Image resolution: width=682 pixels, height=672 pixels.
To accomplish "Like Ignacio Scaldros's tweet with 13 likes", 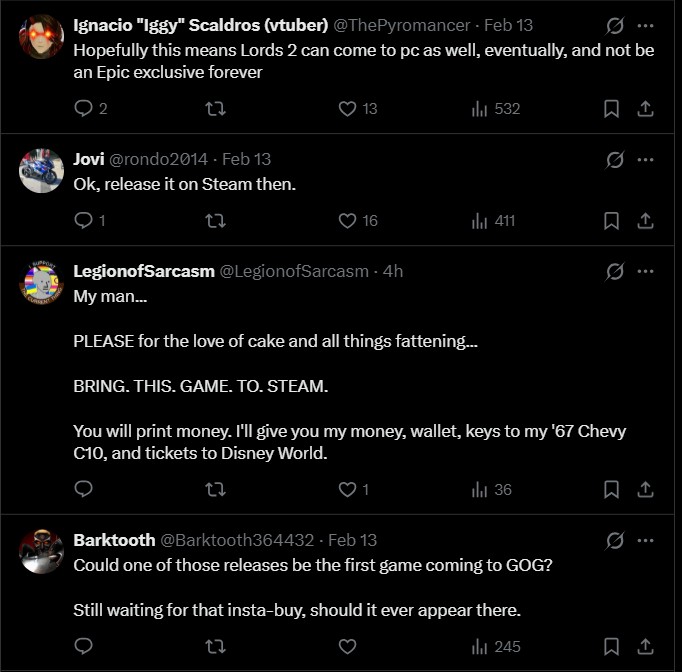I will click(x=348, y=108).
